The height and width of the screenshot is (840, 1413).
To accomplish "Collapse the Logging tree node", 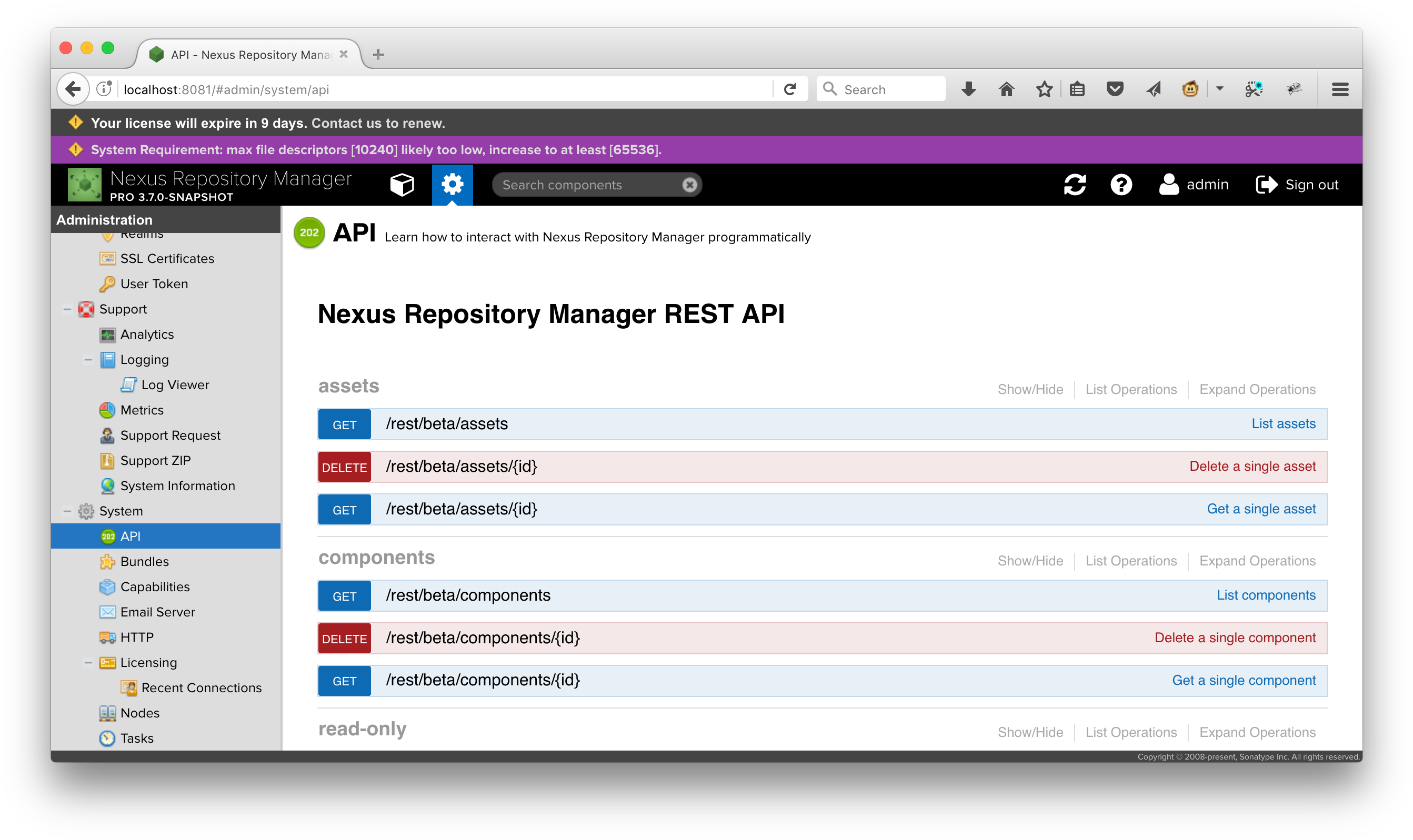I will tap(88, 360).
